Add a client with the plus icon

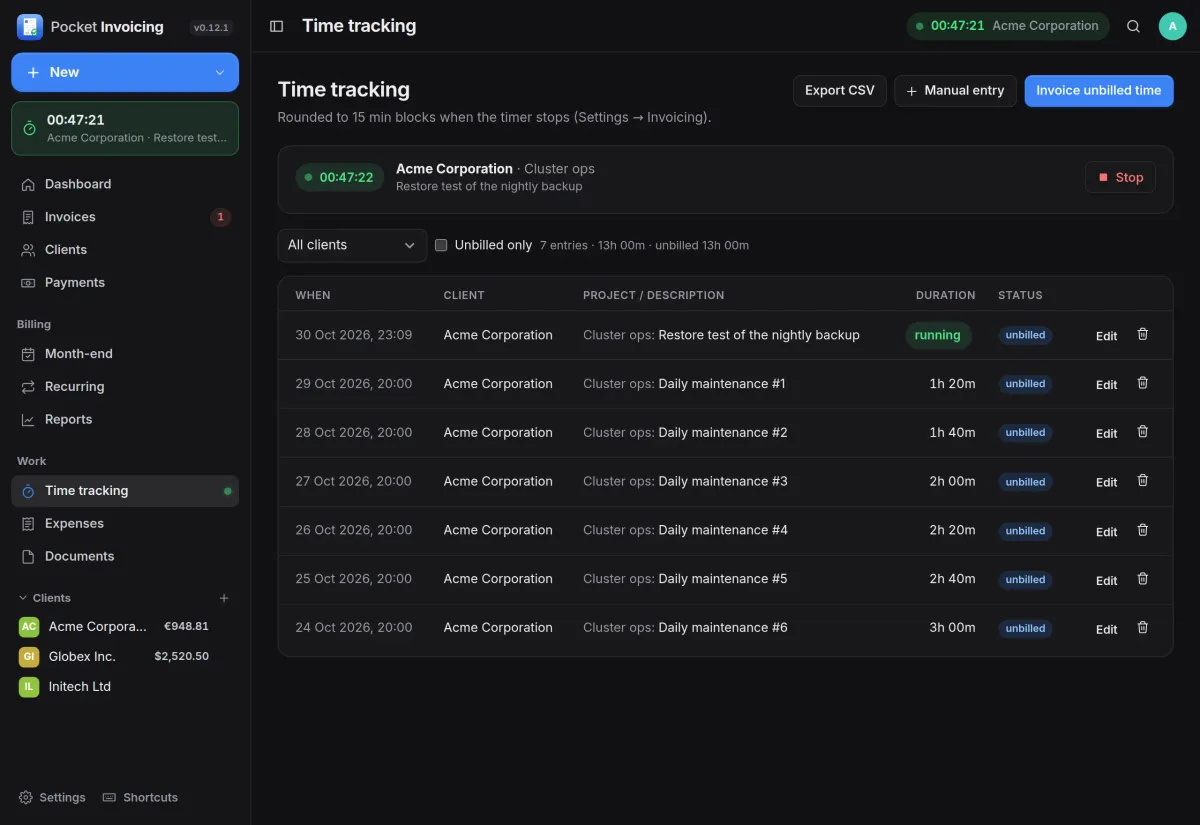pyautogui.click(x=224, y=598)
